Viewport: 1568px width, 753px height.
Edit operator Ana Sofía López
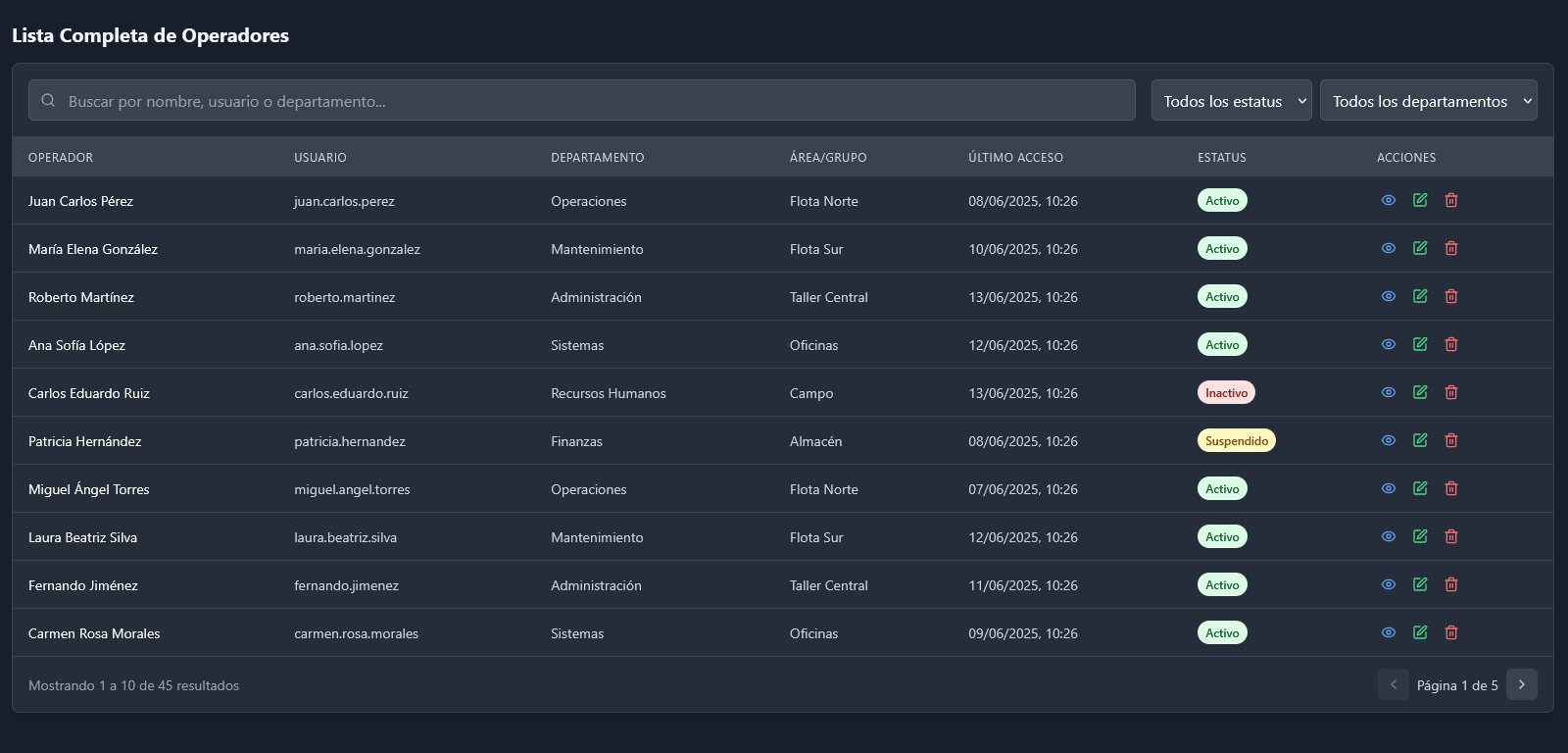pos(1420,344)
